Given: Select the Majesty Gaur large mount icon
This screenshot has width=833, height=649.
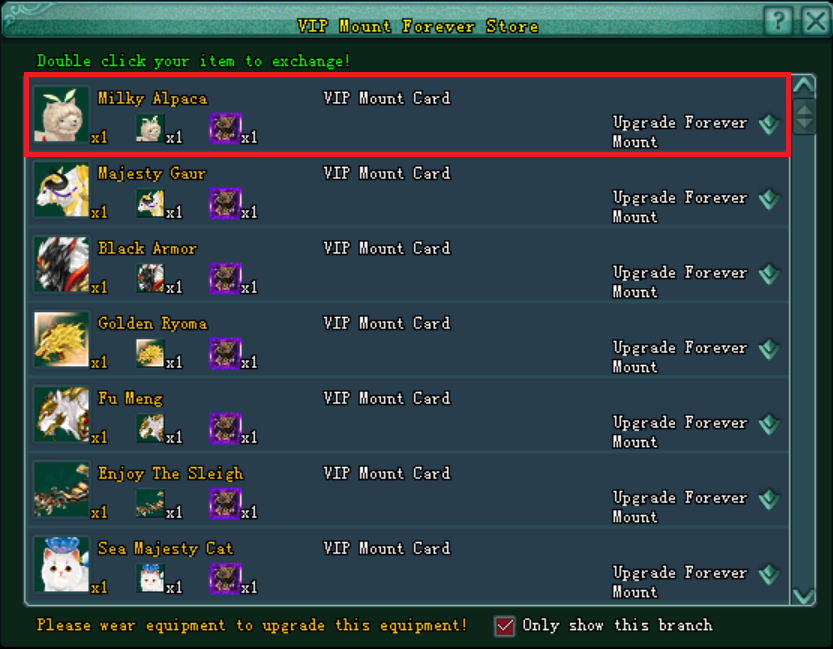Looking at the screenshot, I should point(61,190).
